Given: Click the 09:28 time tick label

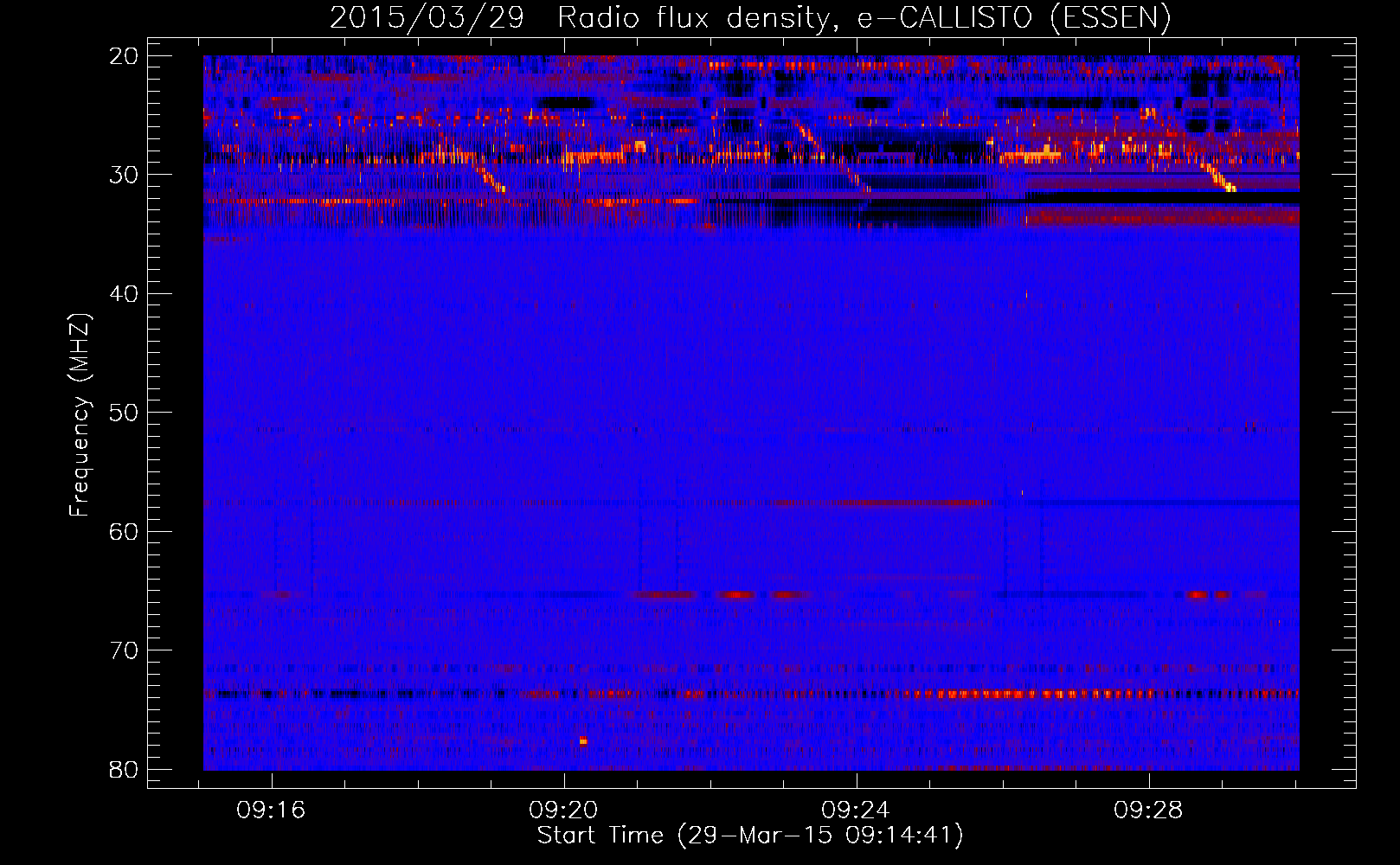Looking at the screenshot, I should coord(1149,811).
